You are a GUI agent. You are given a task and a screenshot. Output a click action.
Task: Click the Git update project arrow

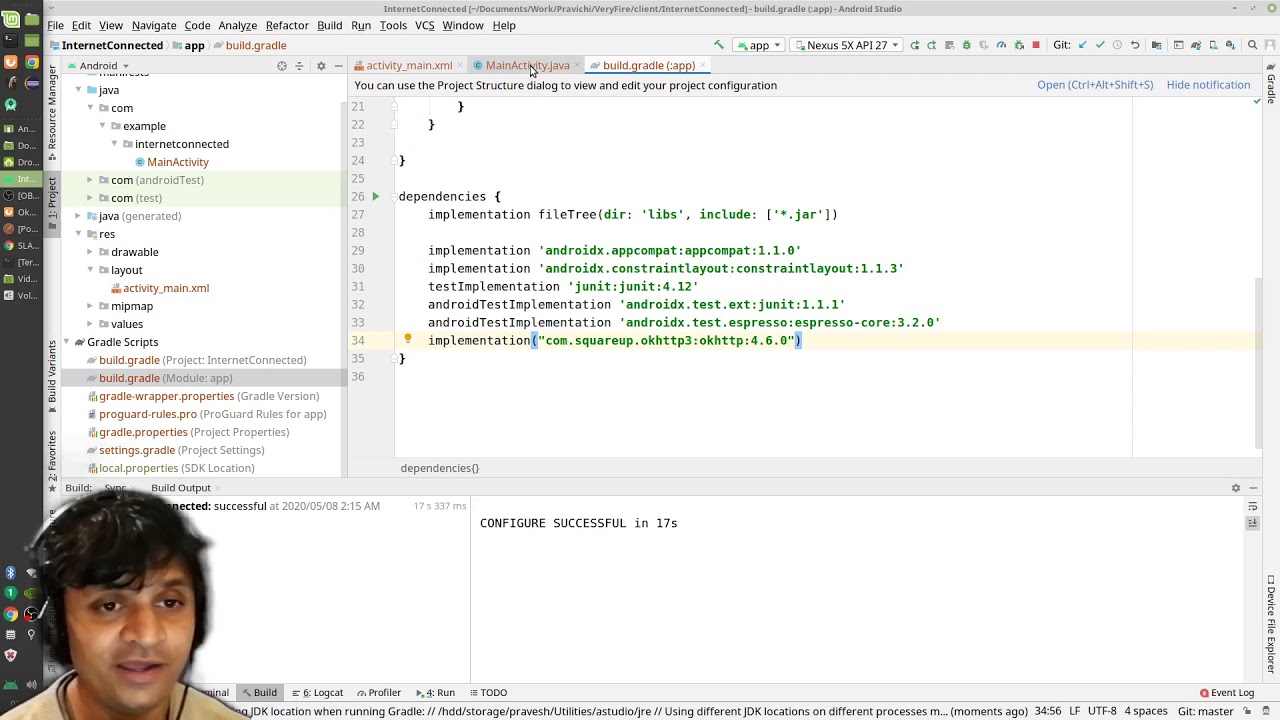point(1082,45)
